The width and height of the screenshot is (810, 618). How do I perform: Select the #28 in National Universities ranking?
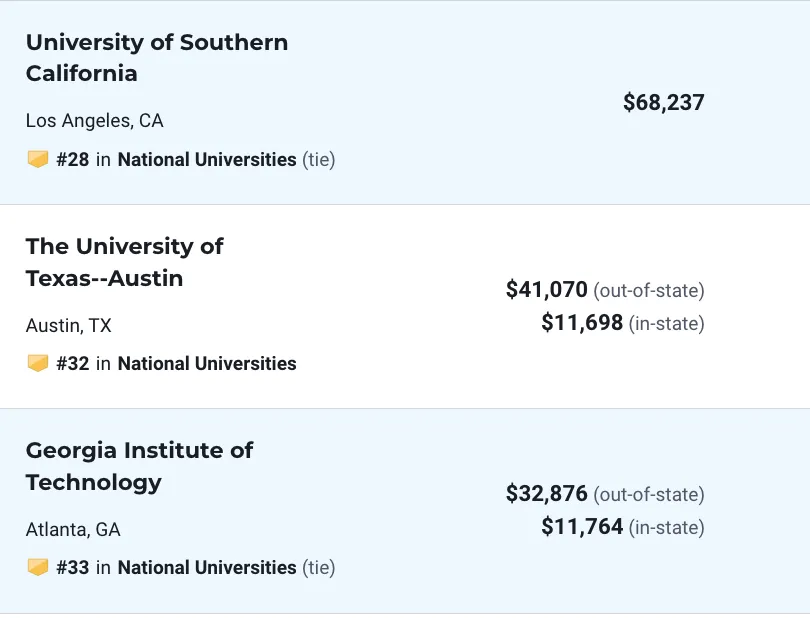coord(176,159)
